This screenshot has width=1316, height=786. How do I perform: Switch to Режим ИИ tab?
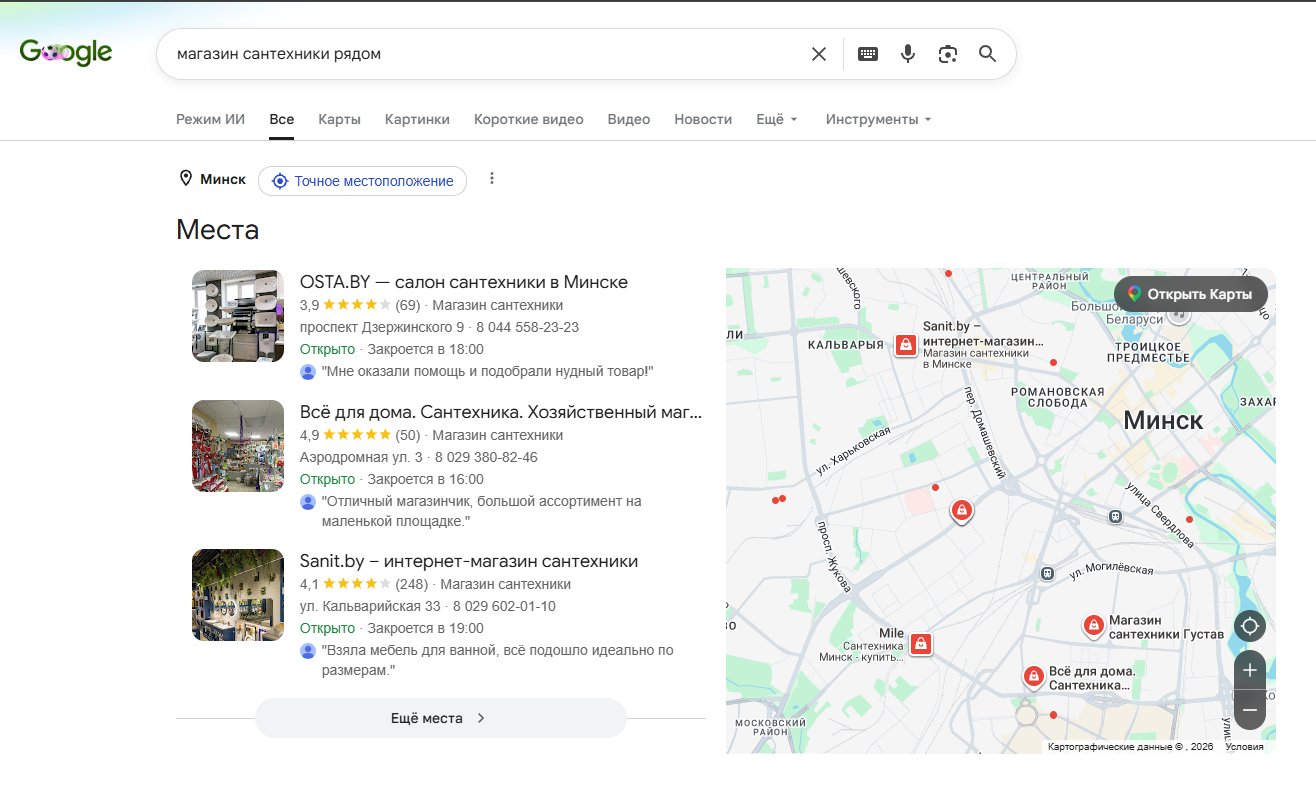pyautogui.click(x=210, y=119)
